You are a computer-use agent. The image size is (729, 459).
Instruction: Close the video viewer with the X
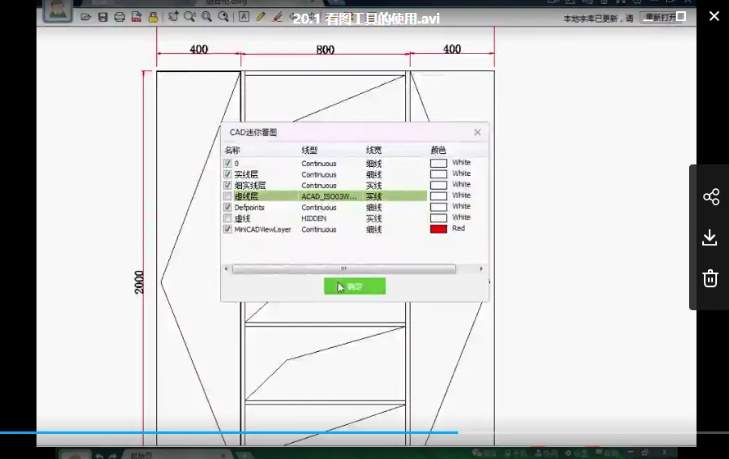(x=714, y=16)
